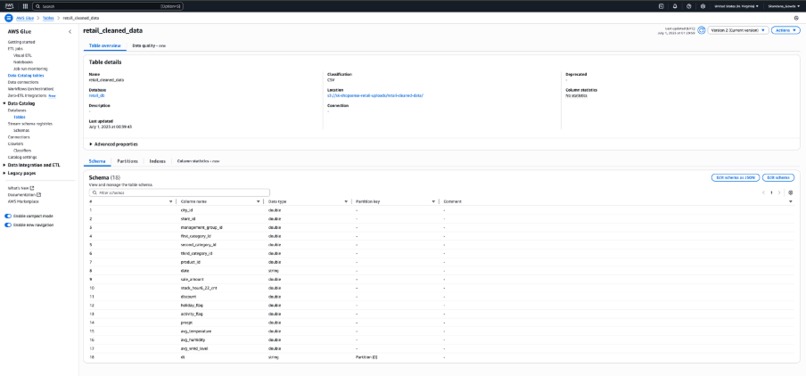
Task: Click the Edit schema button
Action: point(778,177)
